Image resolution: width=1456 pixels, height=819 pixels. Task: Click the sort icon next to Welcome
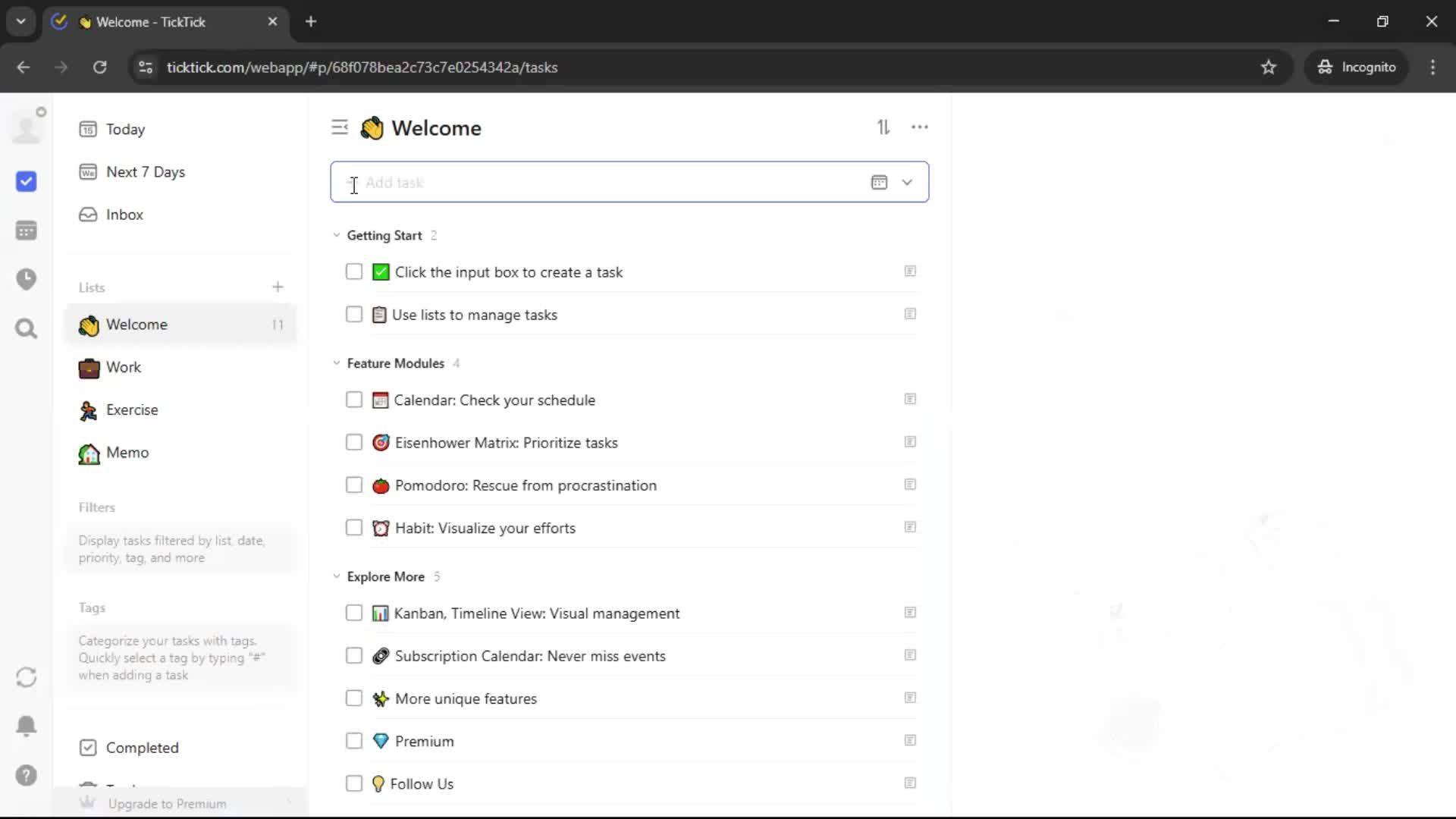pyautogui.click(x=883, y=127)
